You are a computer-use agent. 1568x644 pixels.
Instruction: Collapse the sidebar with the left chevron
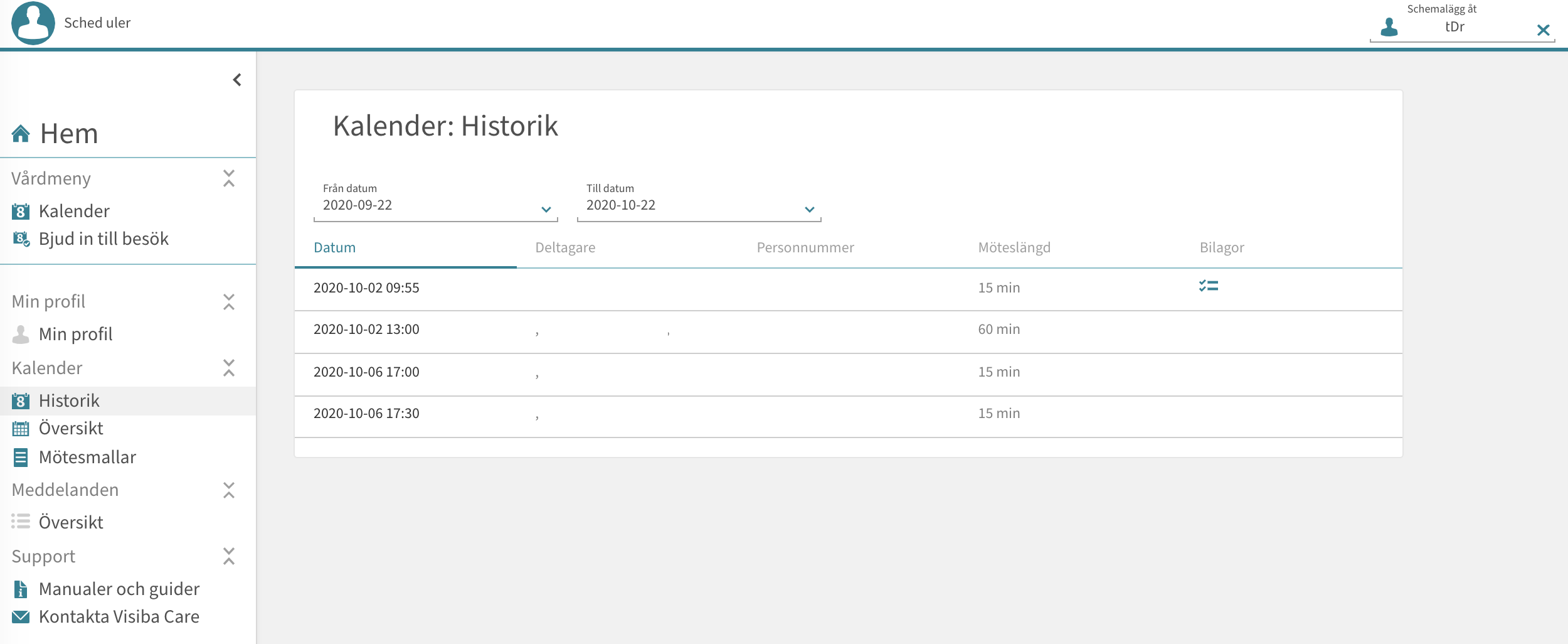tap(237, 80)
